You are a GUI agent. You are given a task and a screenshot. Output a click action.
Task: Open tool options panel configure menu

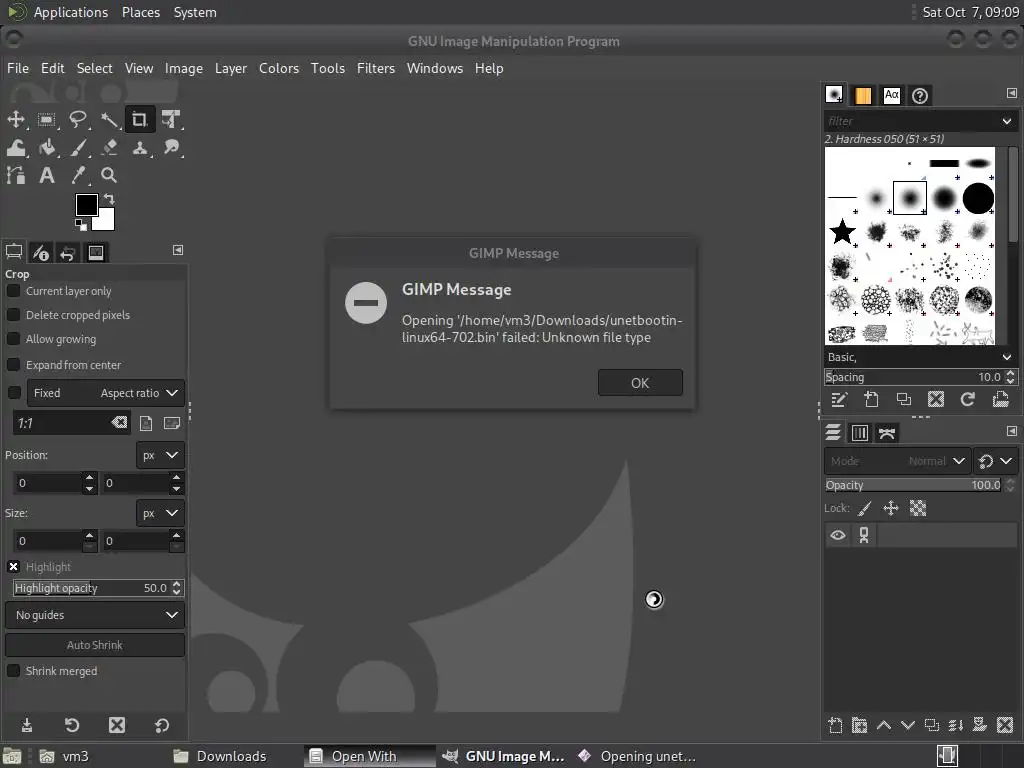(x=178, y=250)
